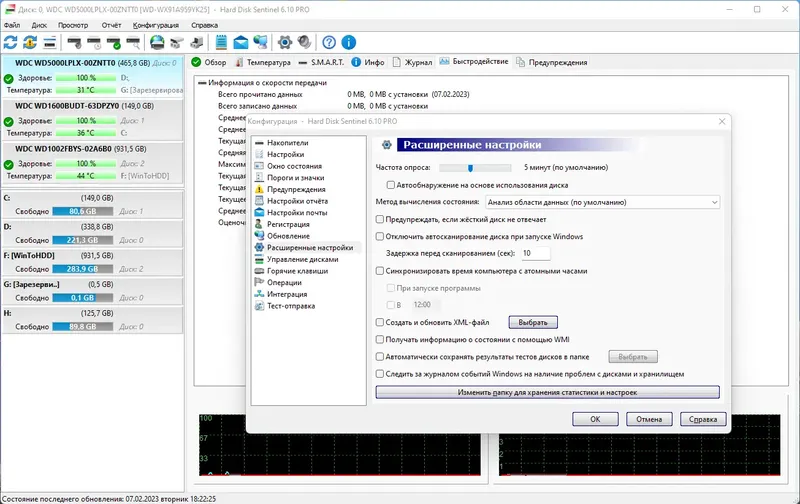800x504 pixels.
Task: Click C: volume free space bar 80,6 GB
Action: click(83, 211)
